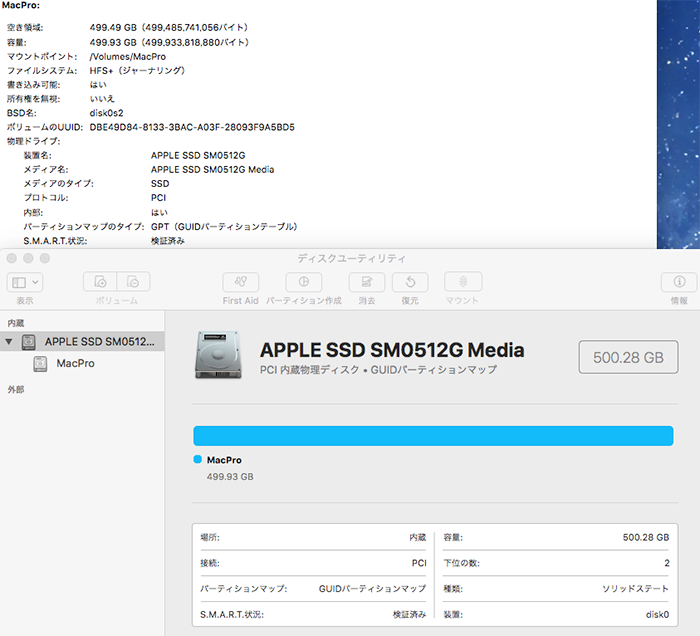Click the 表示 toolbar label
The image size is (700, 636).
25,300
